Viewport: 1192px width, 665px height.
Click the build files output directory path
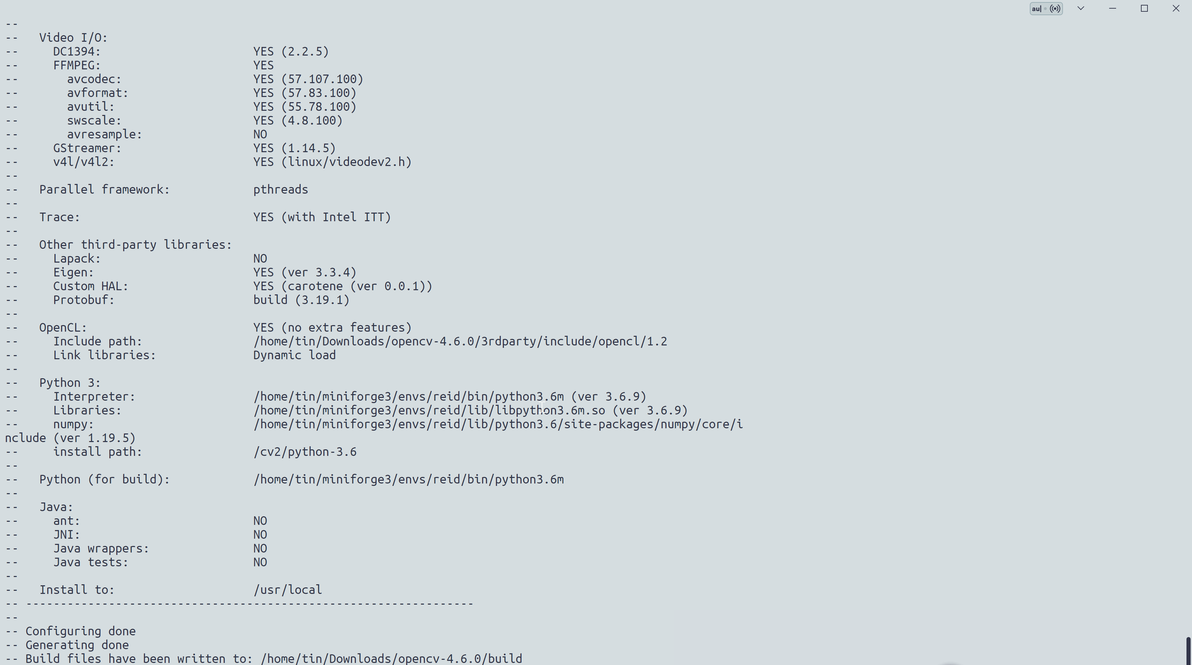coord(391,659)
